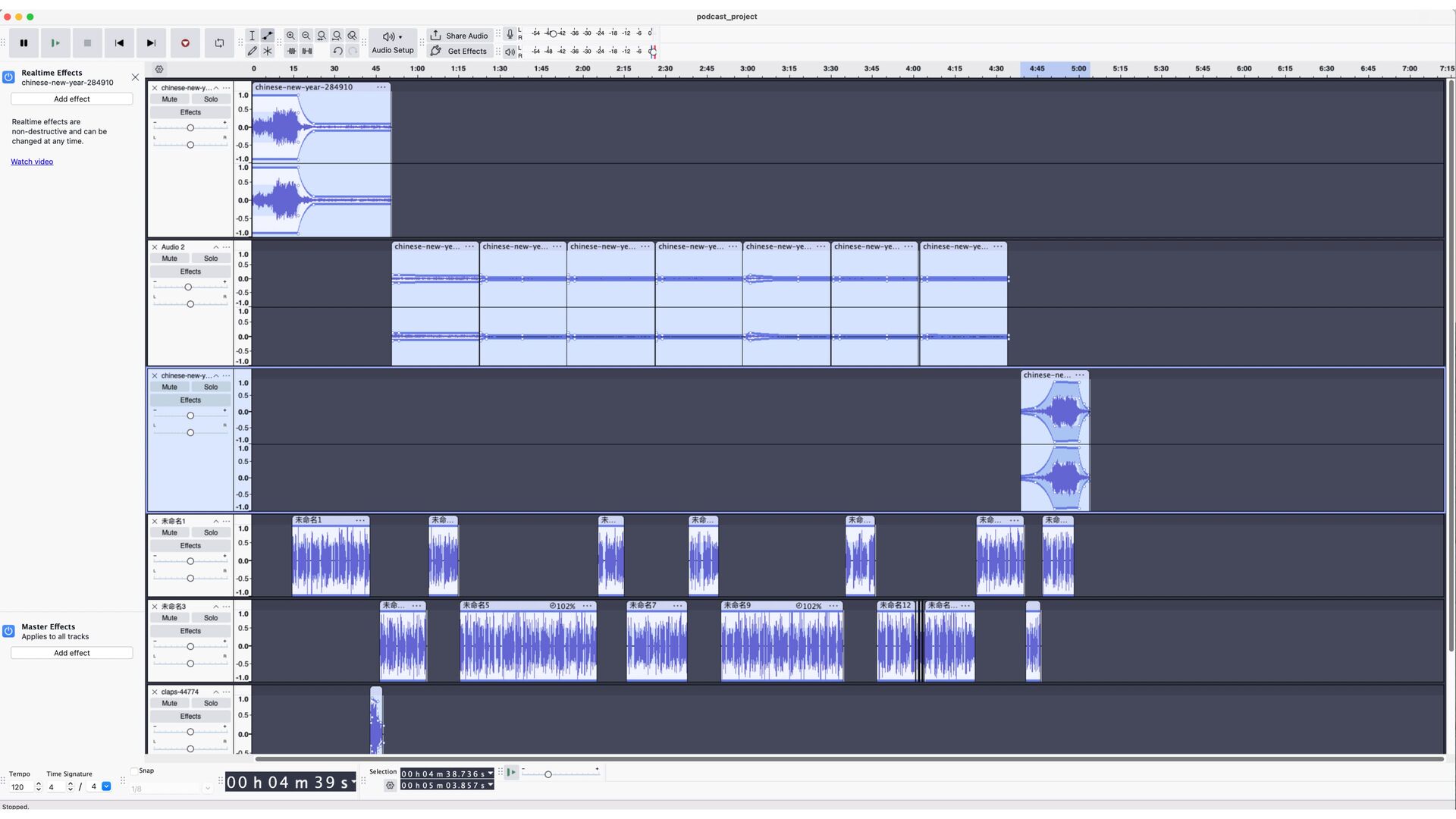Toggle the Loop playback button

tap(219, 43)
